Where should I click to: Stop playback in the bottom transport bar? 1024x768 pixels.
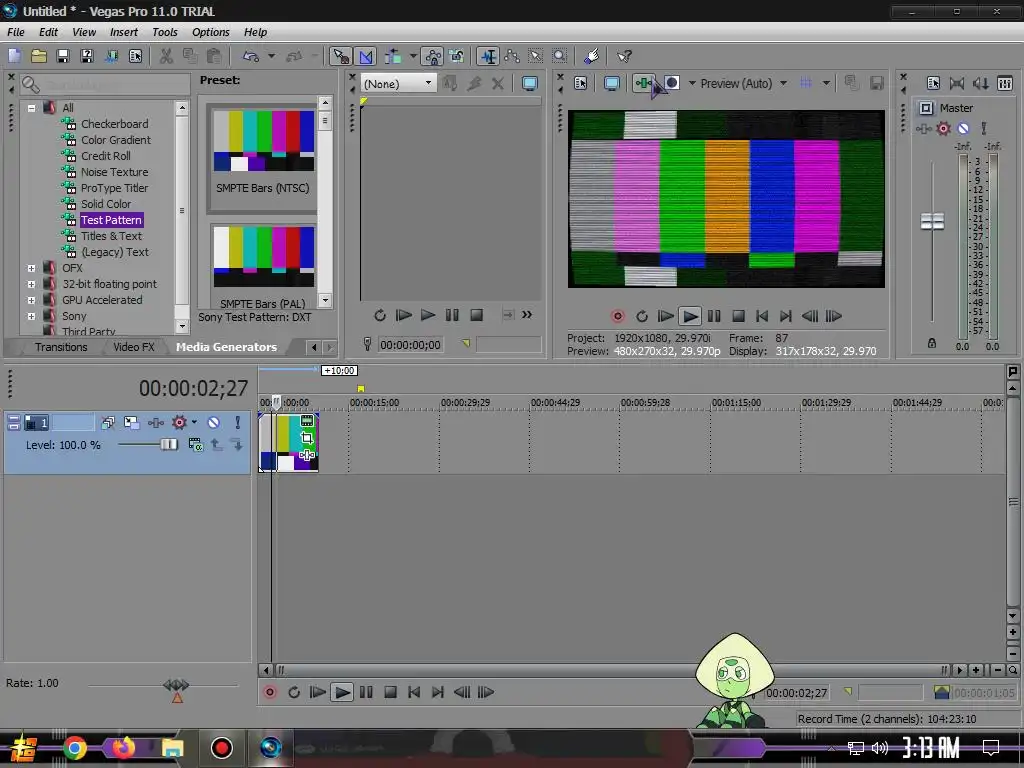[x=390, y=692]
